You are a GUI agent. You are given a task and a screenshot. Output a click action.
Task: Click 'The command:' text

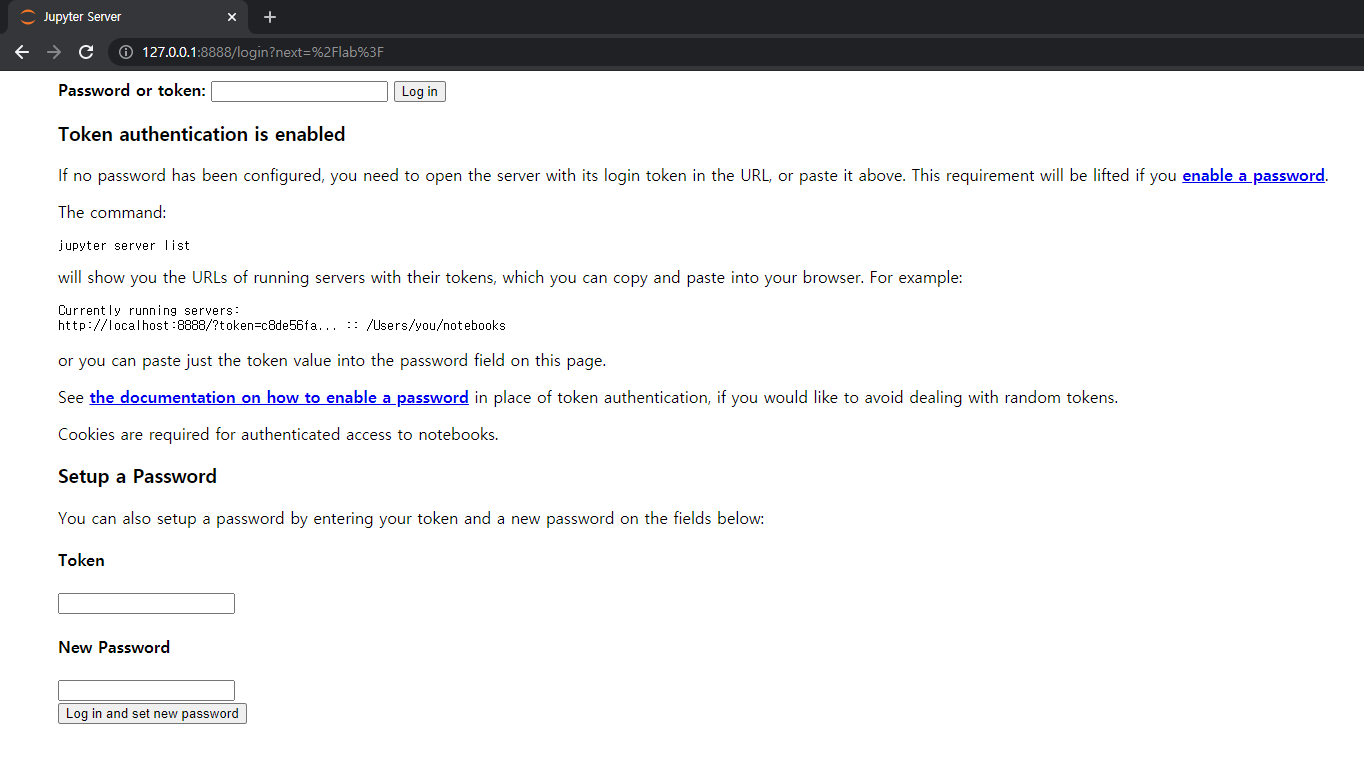[112, 213]
